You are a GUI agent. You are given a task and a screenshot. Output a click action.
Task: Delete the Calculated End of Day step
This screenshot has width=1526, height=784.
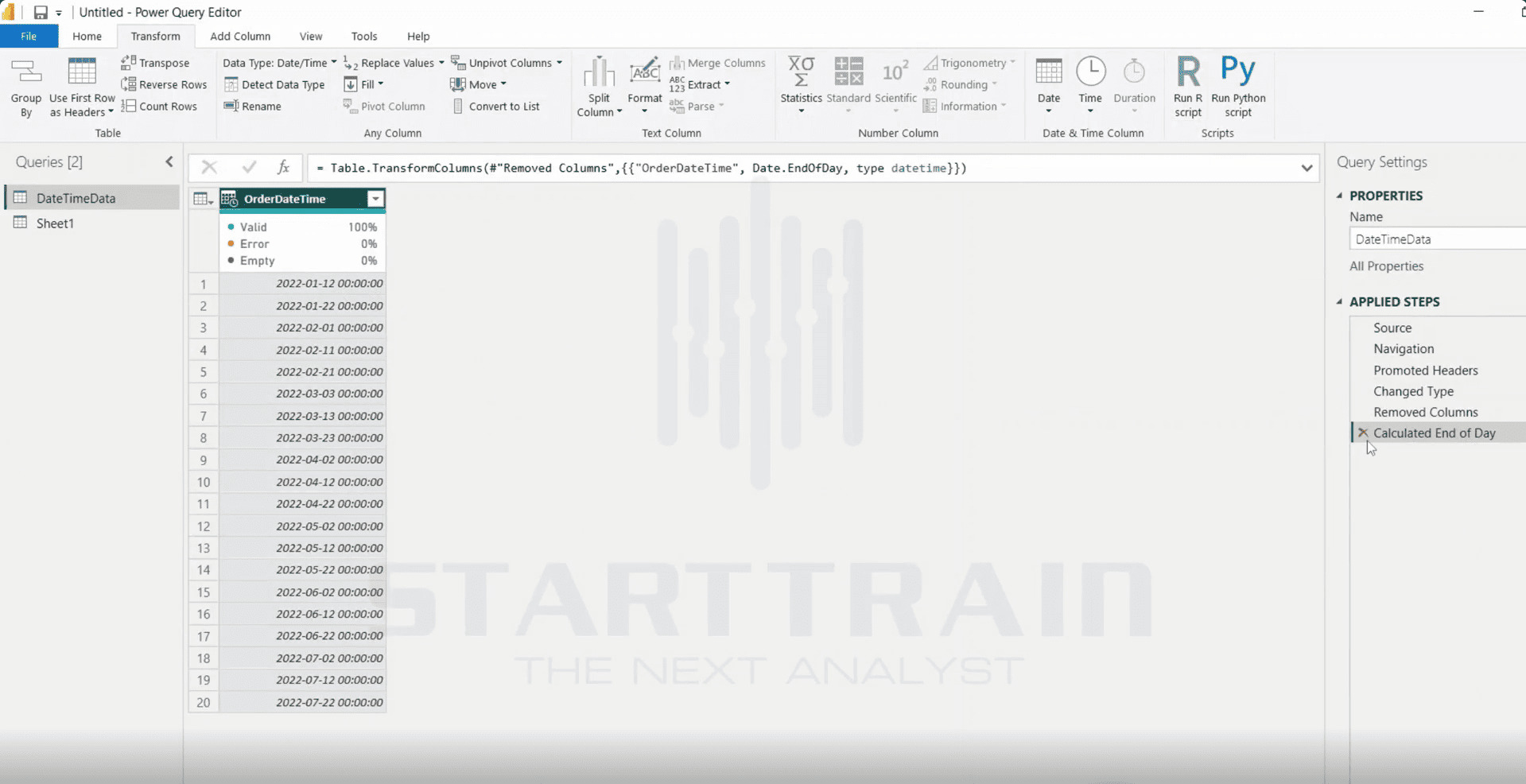pos(1363,433)
